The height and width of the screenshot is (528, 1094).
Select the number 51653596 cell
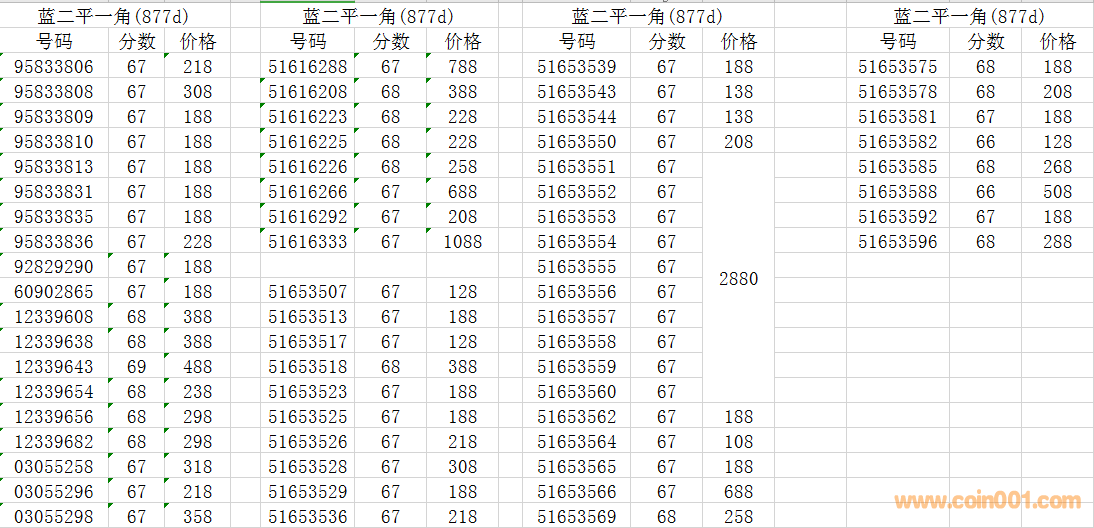pyautogui.click(x=897, y=242)
